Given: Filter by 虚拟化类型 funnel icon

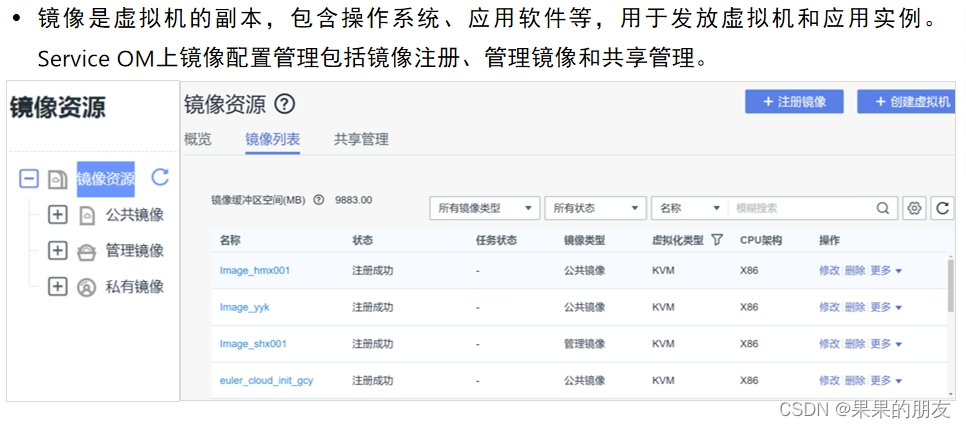Looking at the screenshot, I should [716, 240].
